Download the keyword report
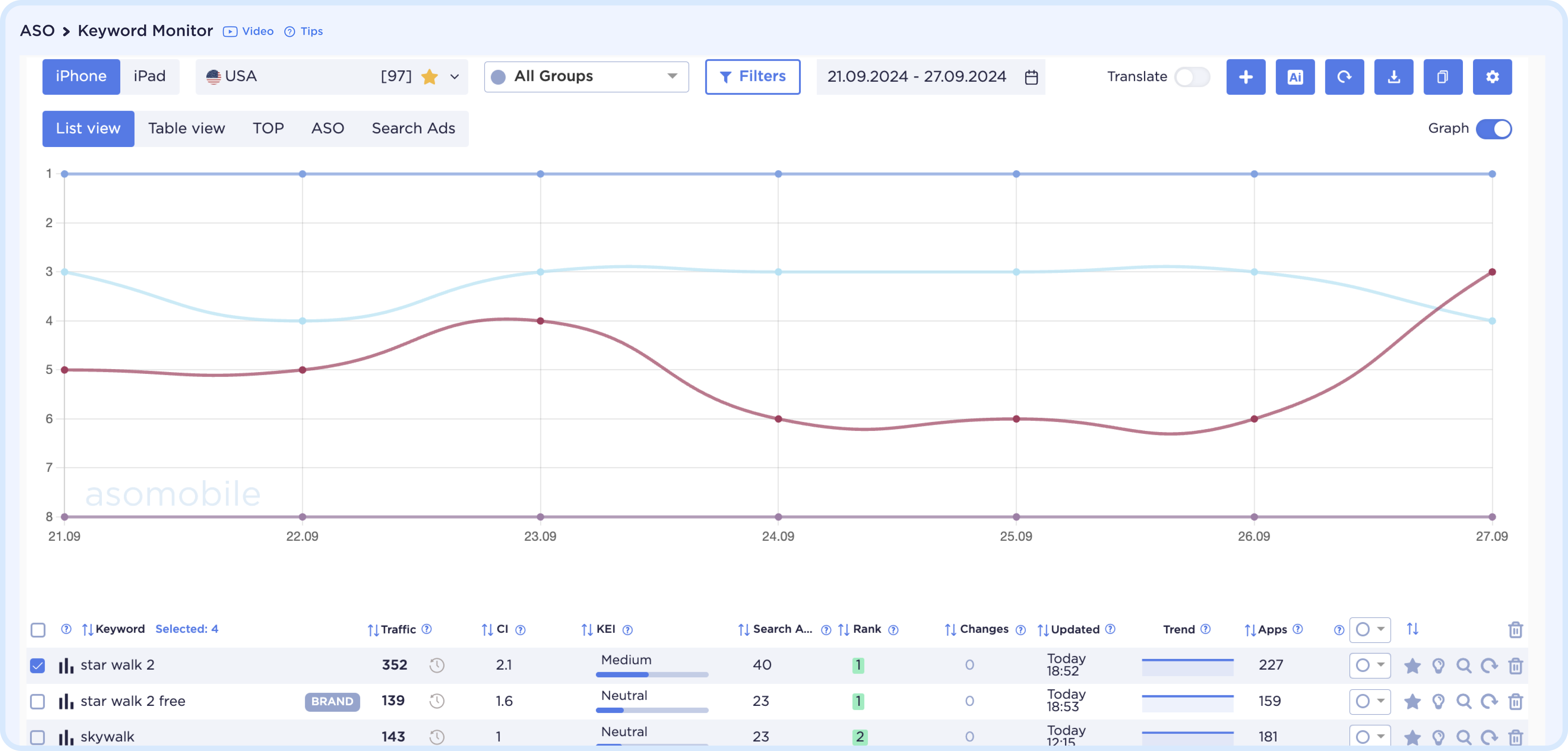 click(x=1393, y=77)
